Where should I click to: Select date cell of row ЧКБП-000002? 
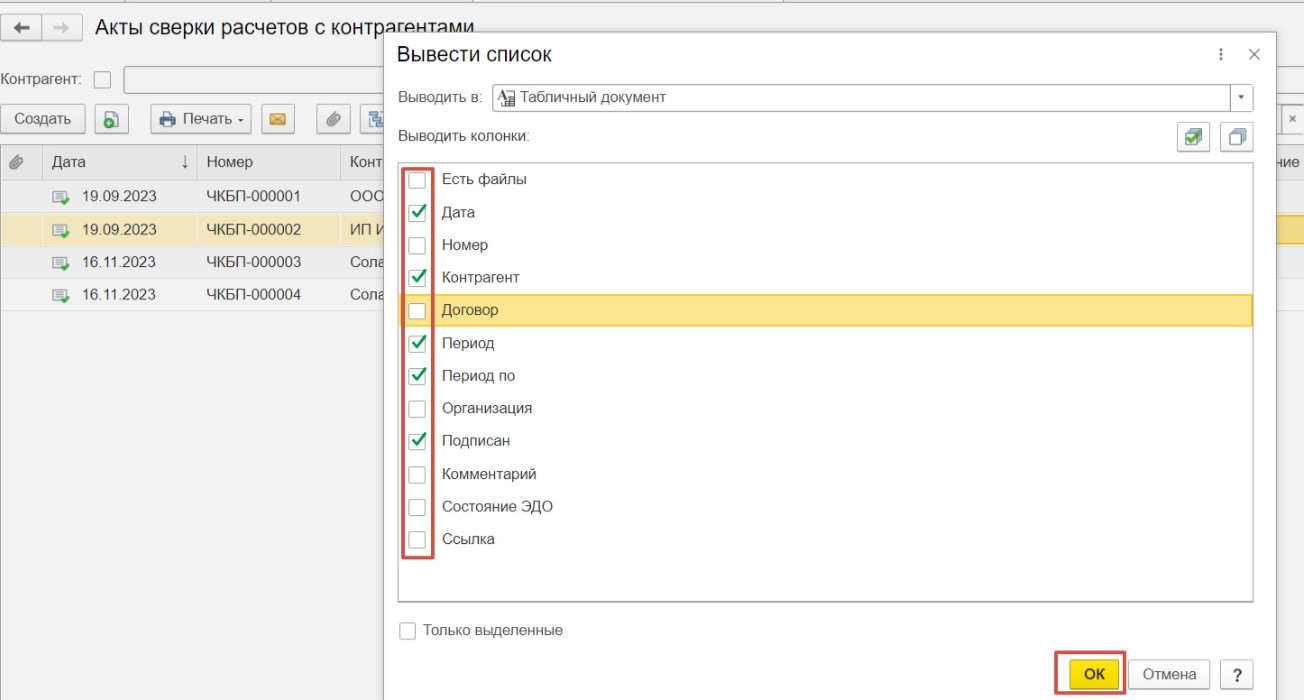point(119,229)
